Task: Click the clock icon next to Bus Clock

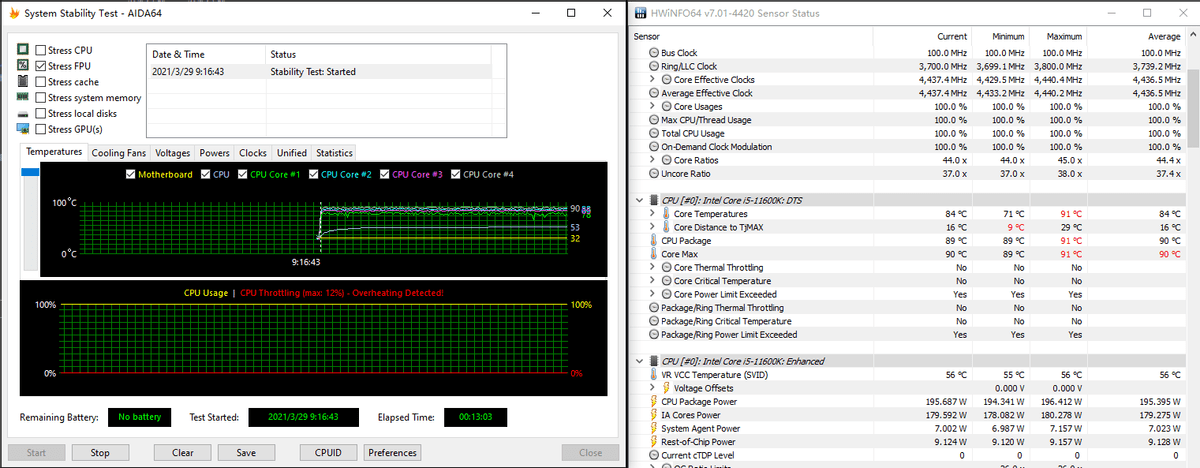Action: 654,52
